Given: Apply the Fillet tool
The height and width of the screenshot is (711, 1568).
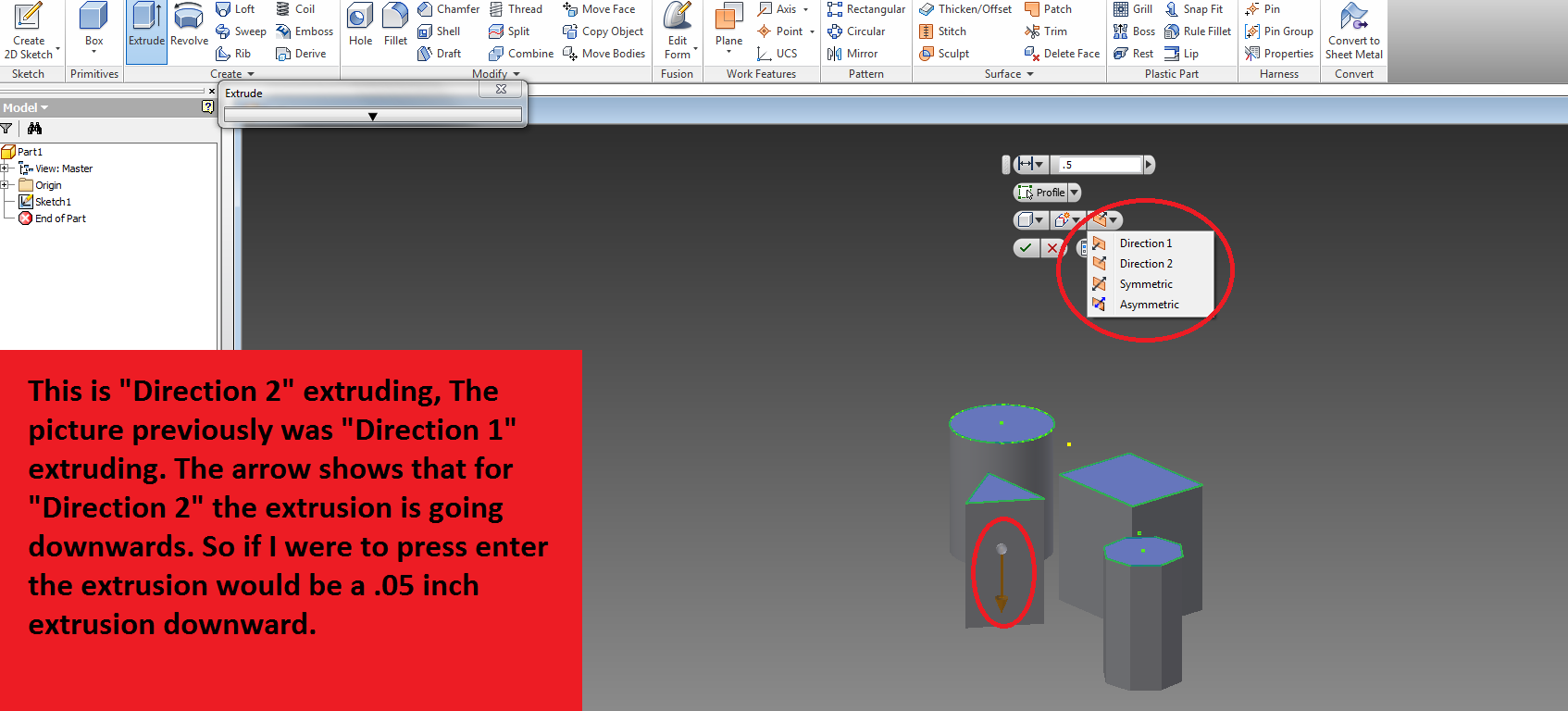Looking at the screenshot, I should [x=395, y=26].
